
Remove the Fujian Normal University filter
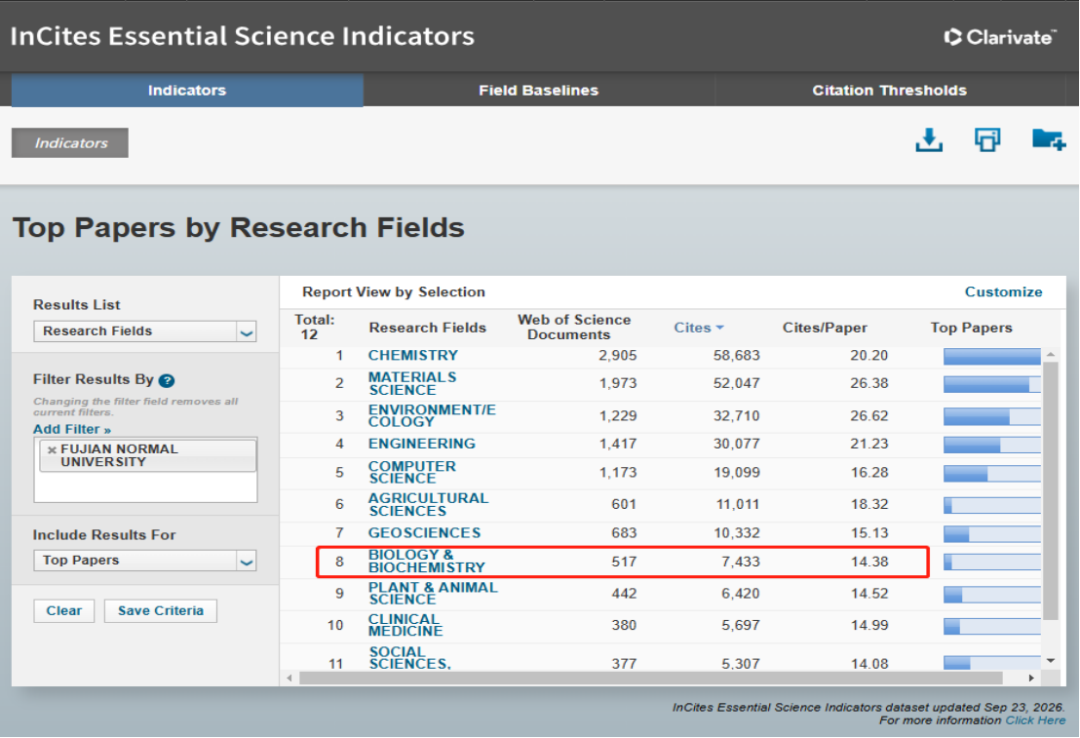(x=52, y=450)
